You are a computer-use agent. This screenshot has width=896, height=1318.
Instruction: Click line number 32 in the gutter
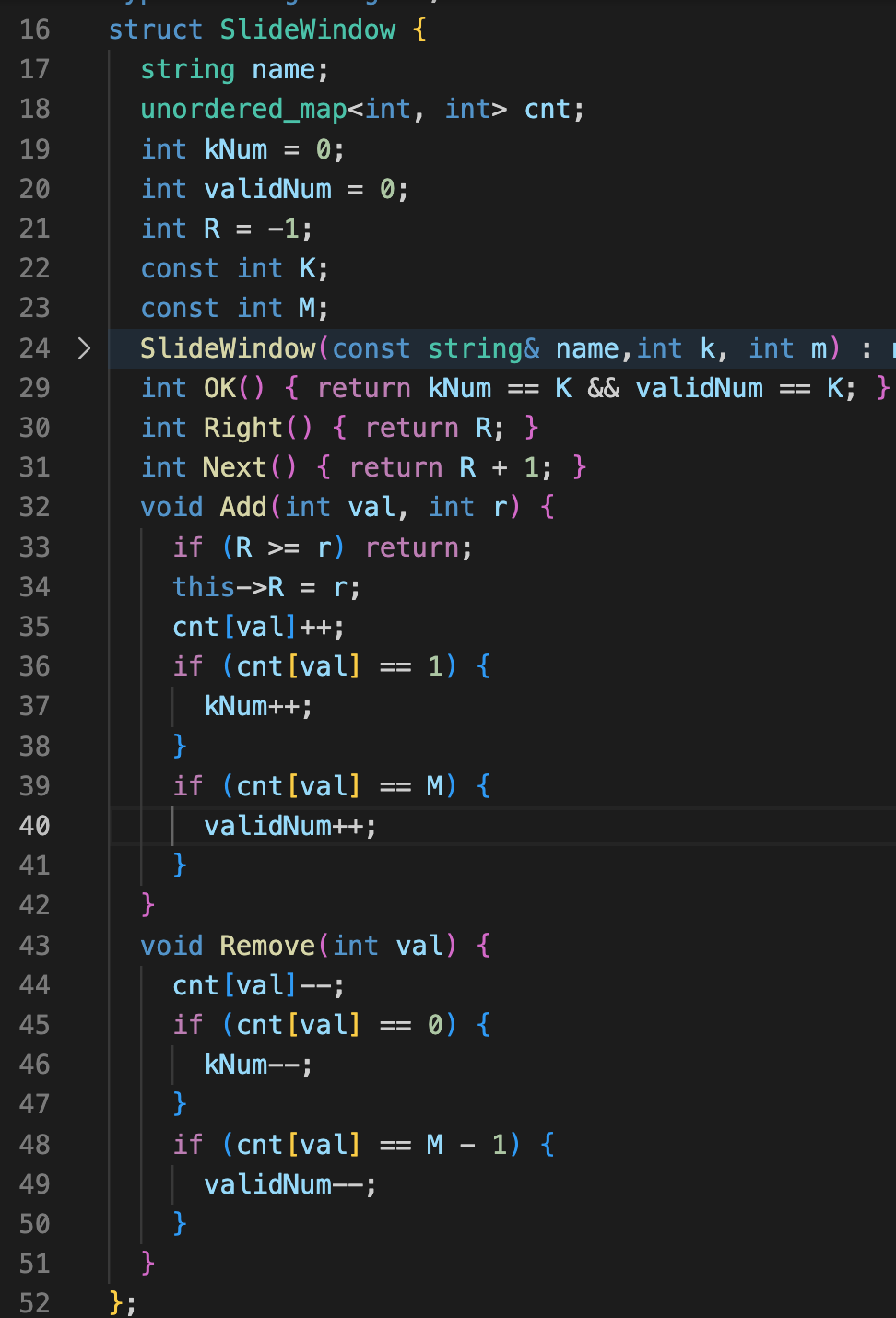click(x=35, y=507)
